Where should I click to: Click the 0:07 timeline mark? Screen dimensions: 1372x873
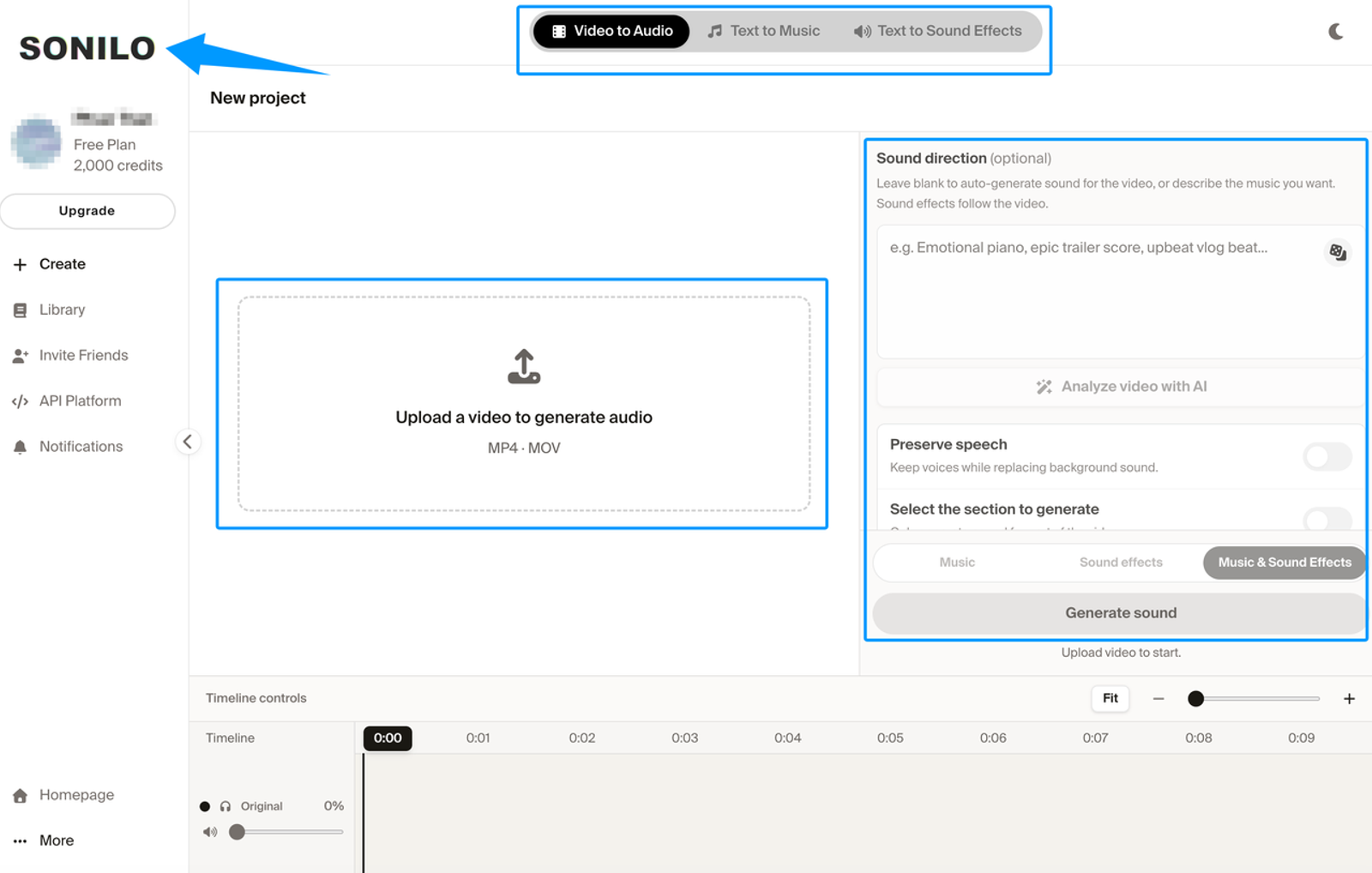pyautogui.click(x=1095, y=738)
